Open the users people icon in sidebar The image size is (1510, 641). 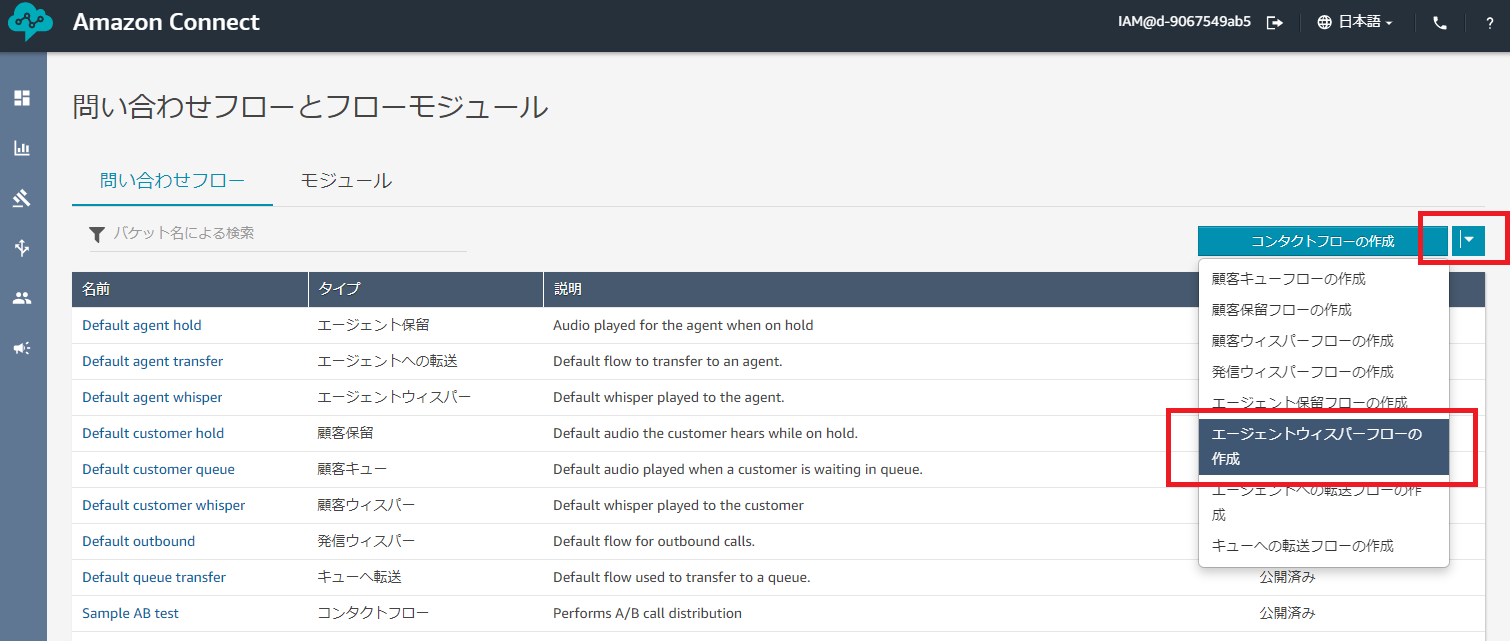(x=22, y=298)
